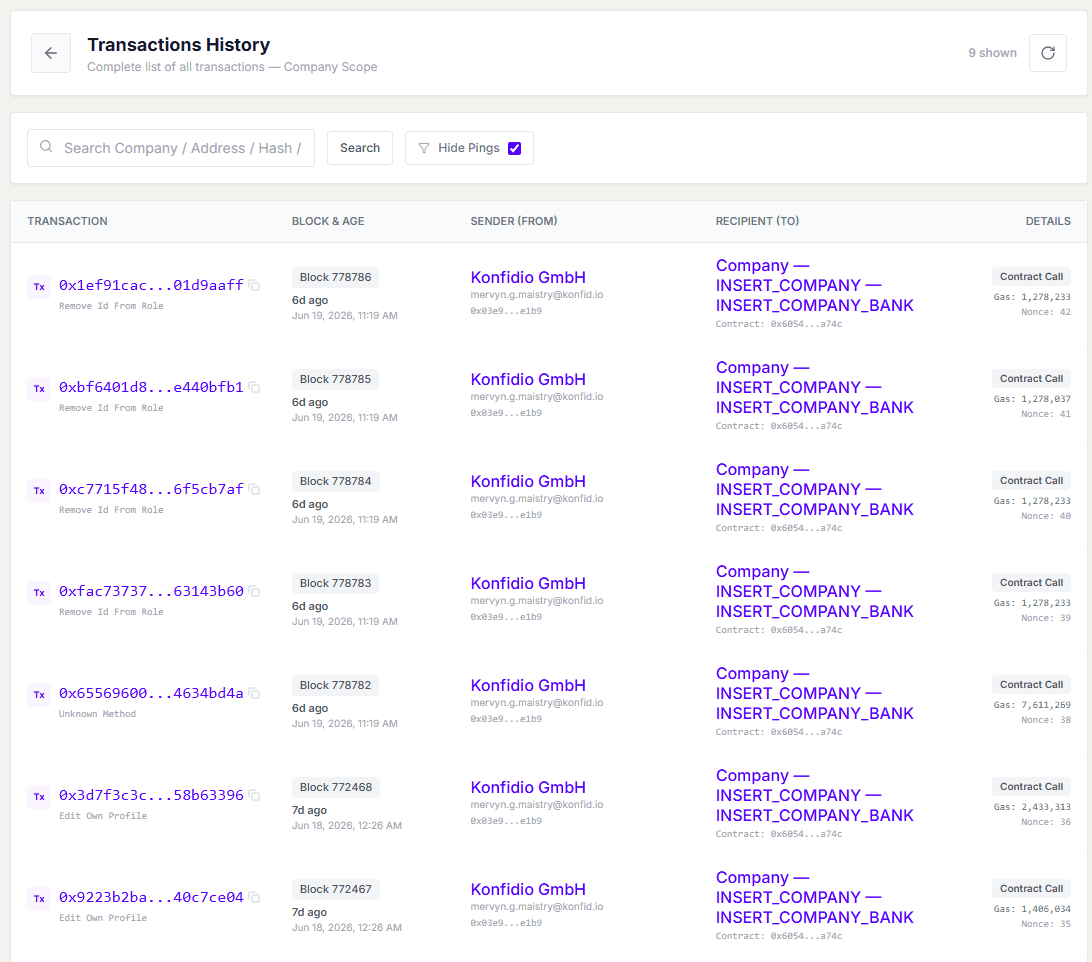Click the RECIPIENT (TO) column header
Image resolution: width=1092 pixels, height=962 pixels.
coord(757,221)
